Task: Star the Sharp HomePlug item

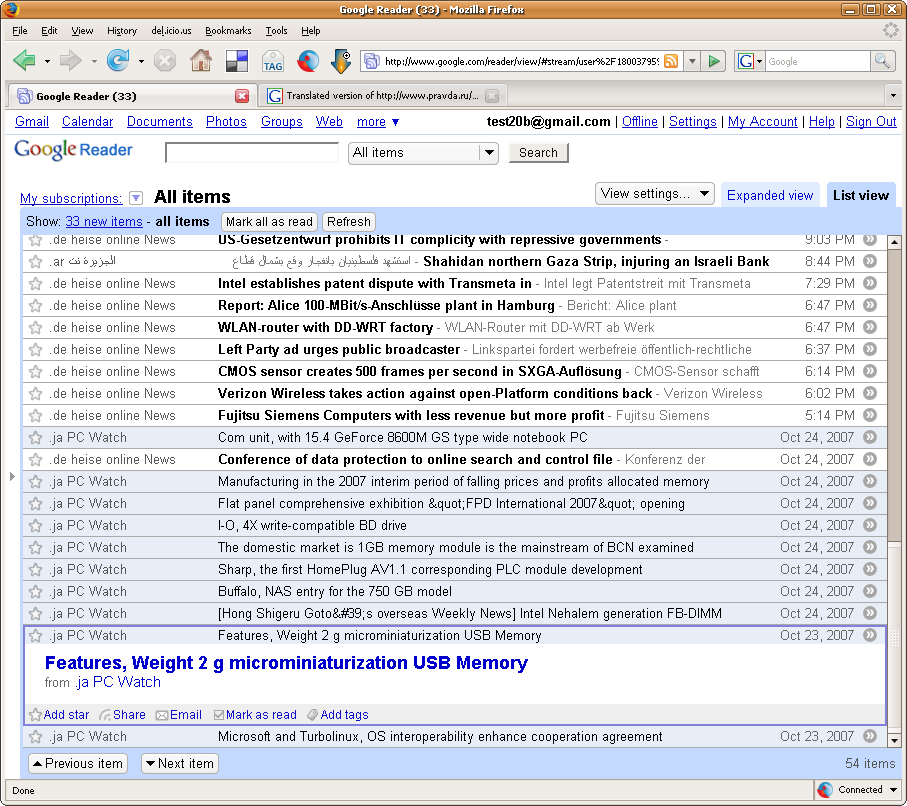Action: tap(35, 569)
